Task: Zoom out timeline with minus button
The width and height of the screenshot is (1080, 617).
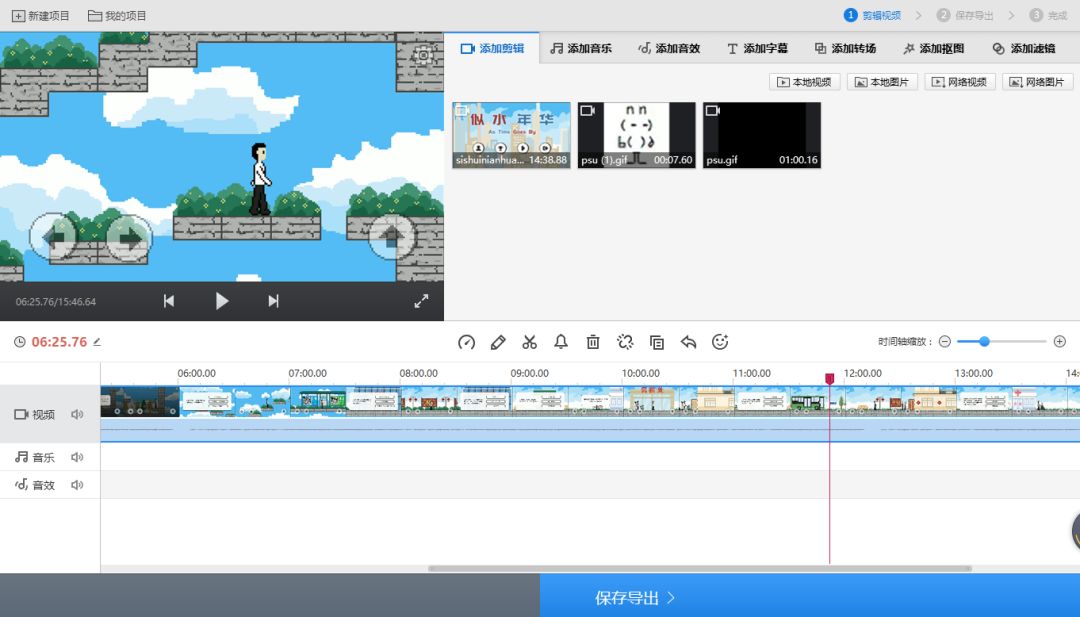Action: (944, 342)
